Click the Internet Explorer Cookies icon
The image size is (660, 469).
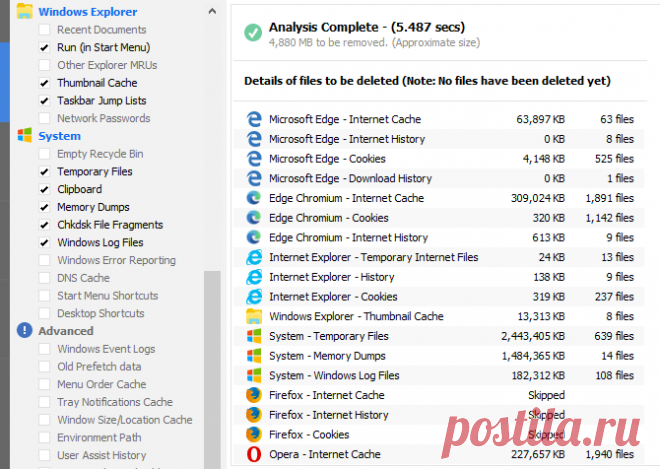pyautogui.click(x=254, y=297)
